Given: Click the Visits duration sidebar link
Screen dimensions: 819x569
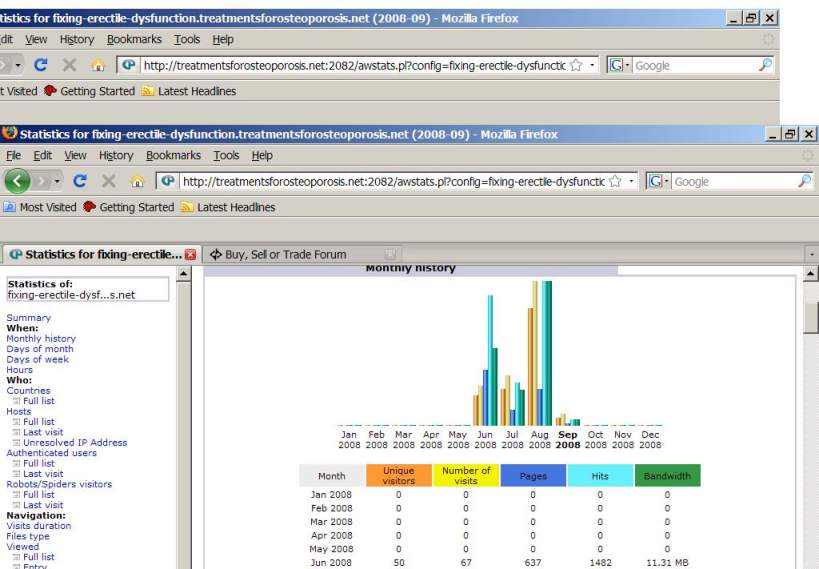Looking at the screenshot, I should pos(39,526).
